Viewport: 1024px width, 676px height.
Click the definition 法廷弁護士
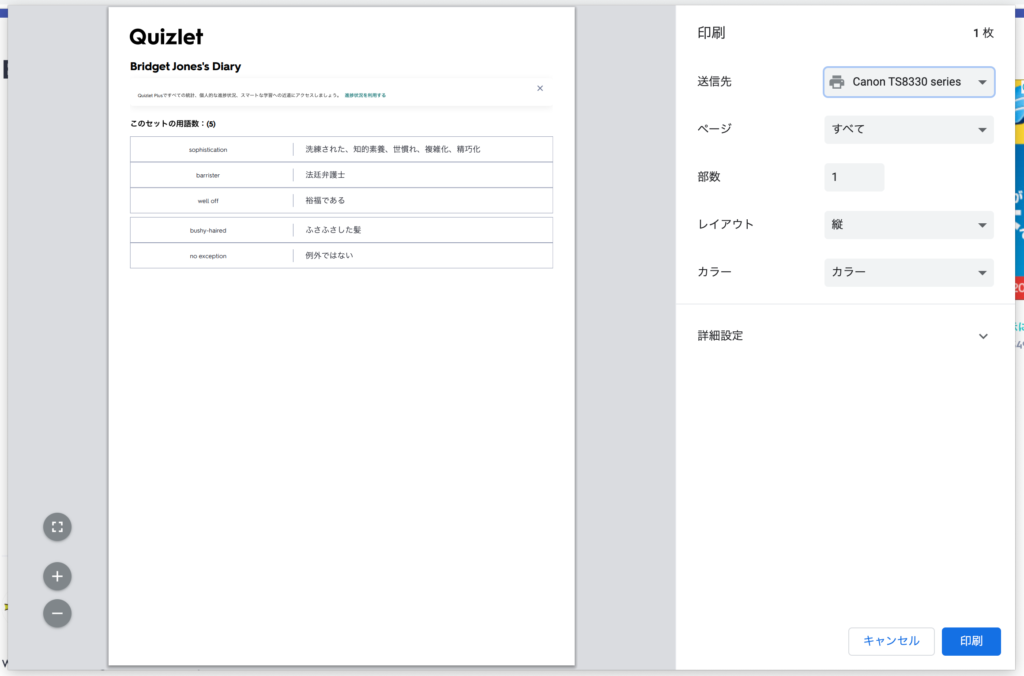325,175
